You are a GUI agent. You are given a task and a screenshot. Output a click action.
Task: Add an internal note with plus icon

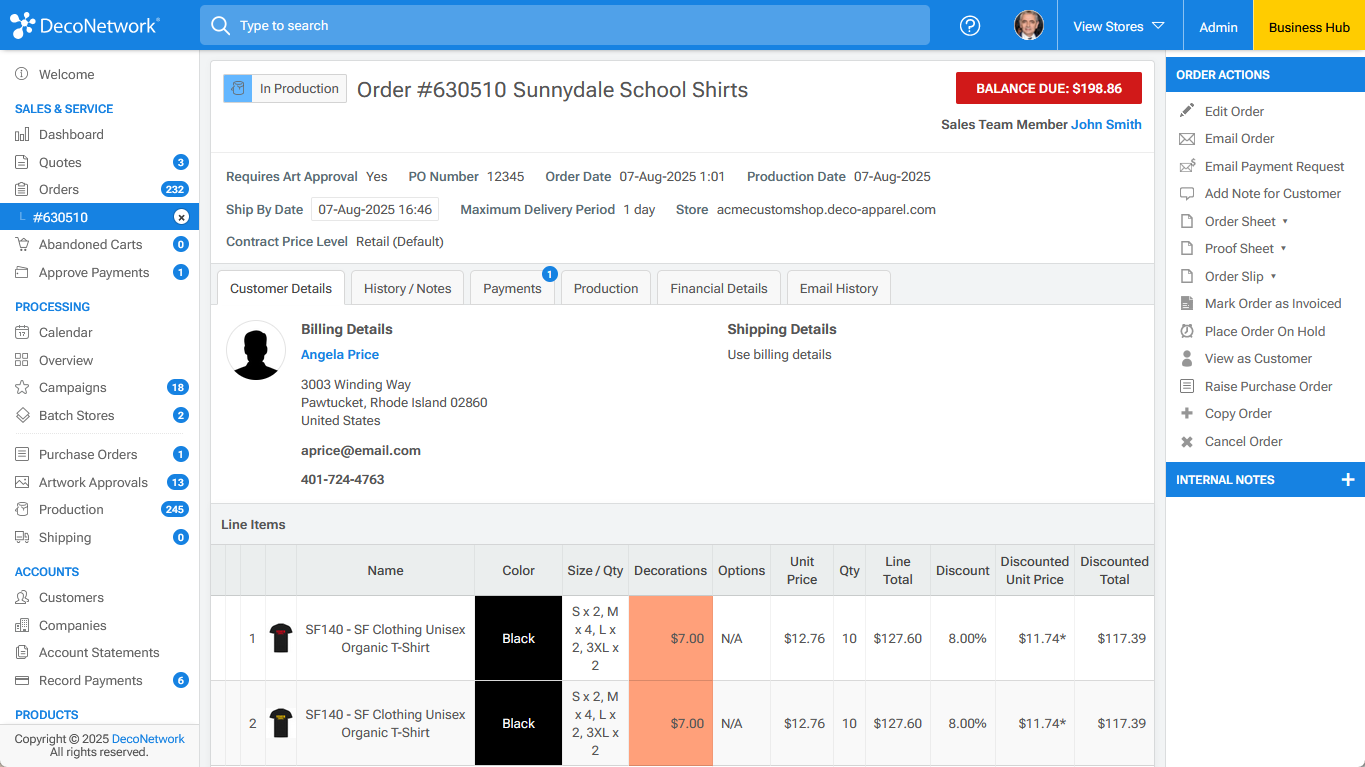tap(1347, 480)
